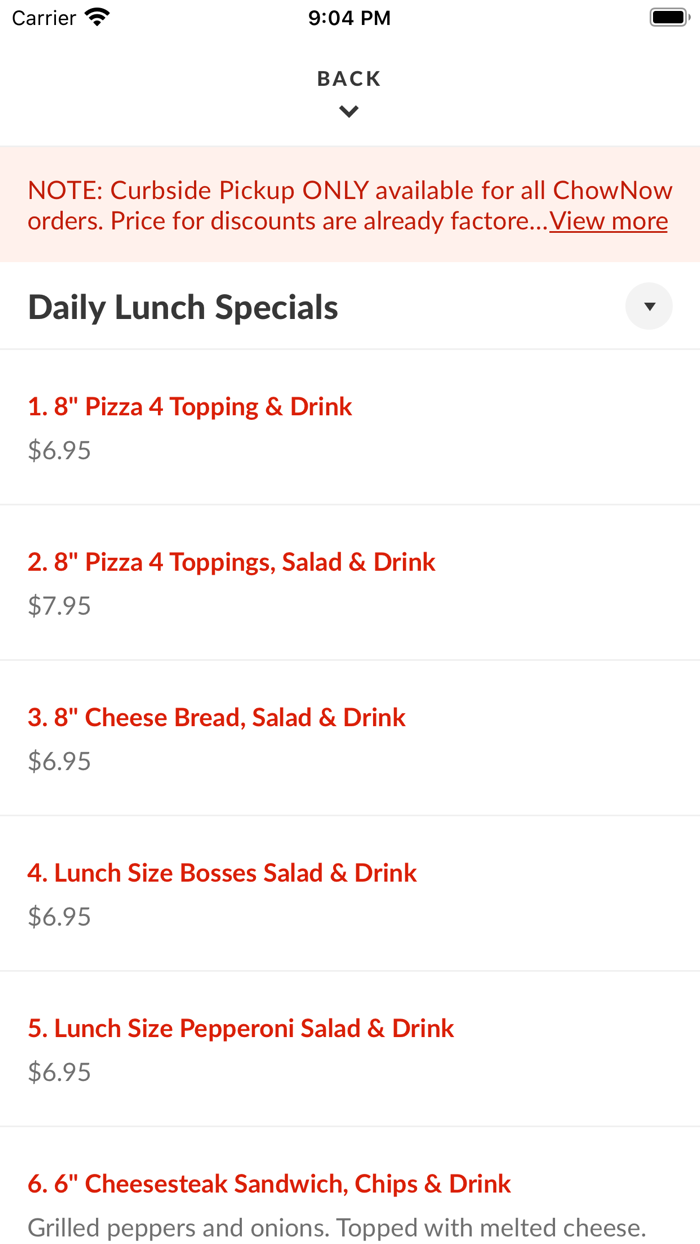Open the Lunch Size Pepperoni Salad & Drink item
Screen dimensions: 700x1244
tap(241, 1027)
